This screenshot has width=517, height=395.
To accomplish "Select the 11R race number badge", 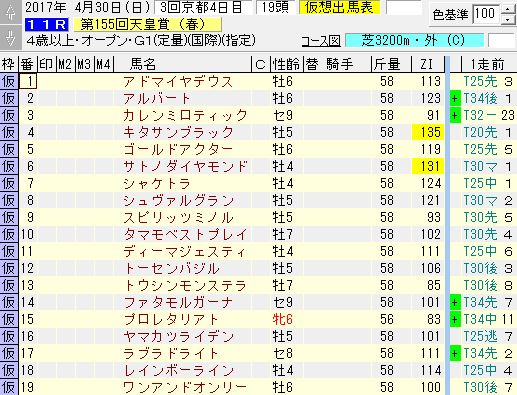I will pyautogui.click(x=47, y=25).
